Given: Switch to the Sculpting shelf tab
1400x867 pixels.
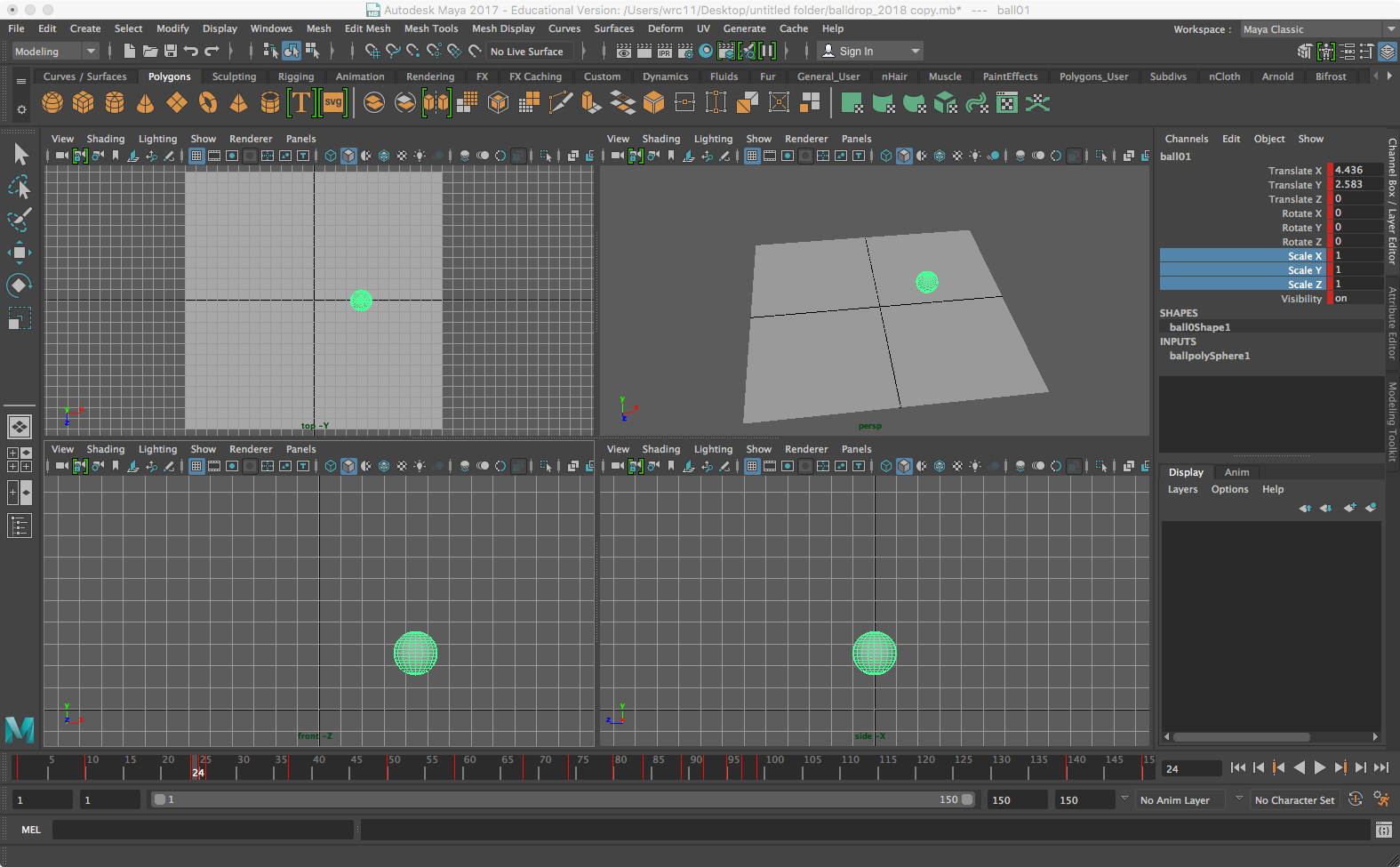Looking at the screenshot, I should pos(234,76).
